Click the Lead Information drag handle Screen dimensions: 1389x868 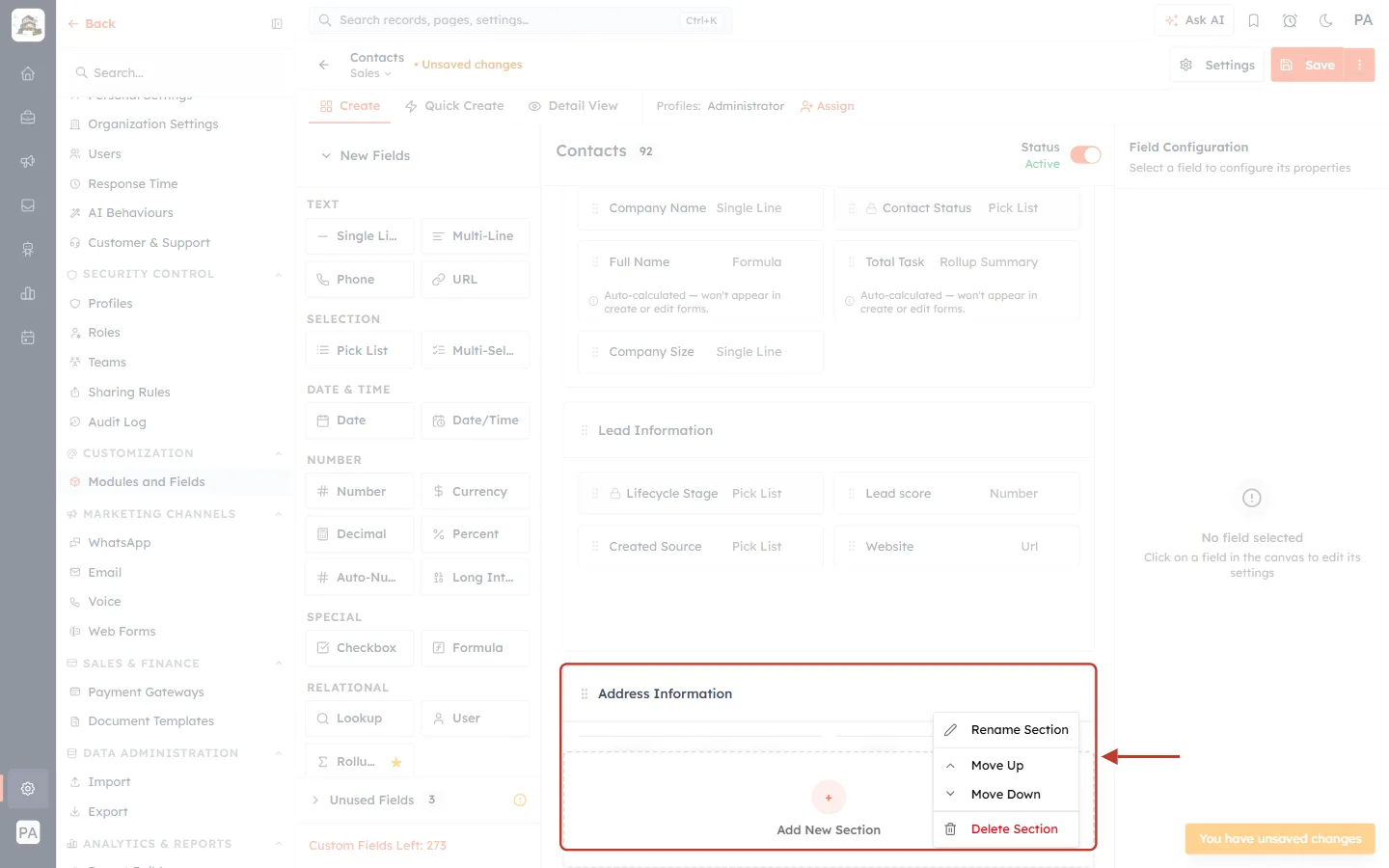point(585,430)
